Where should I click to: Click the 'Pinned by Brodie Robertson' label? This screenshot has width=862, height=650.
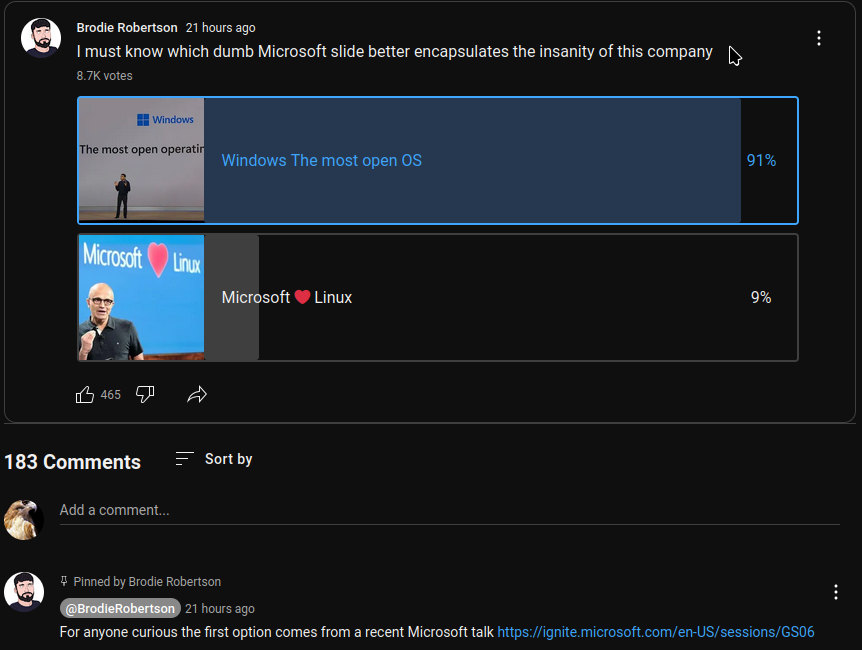click(147, 581)
